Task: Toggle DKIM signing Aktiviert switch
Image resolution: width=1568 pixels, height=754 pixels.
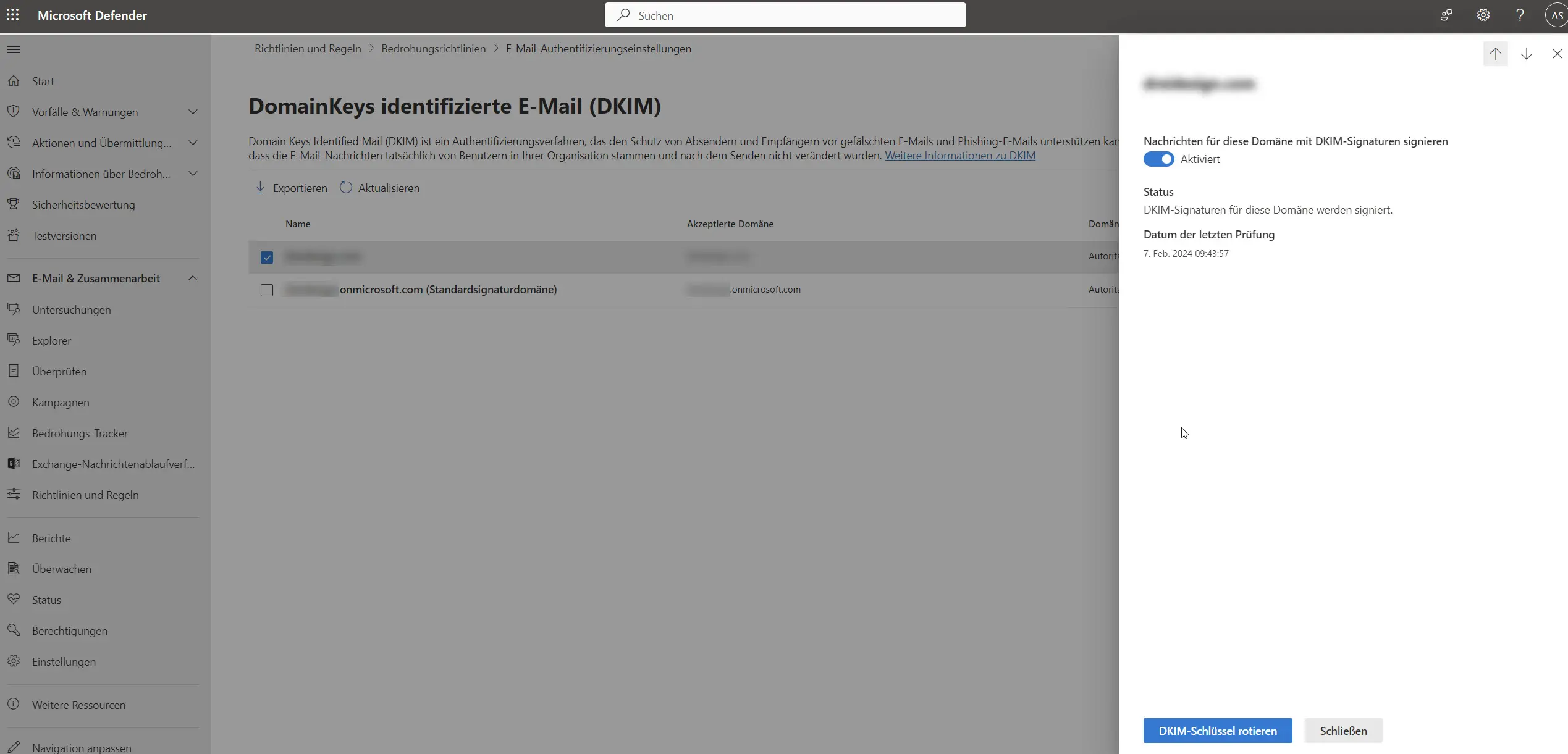Action: [1158, 159]
